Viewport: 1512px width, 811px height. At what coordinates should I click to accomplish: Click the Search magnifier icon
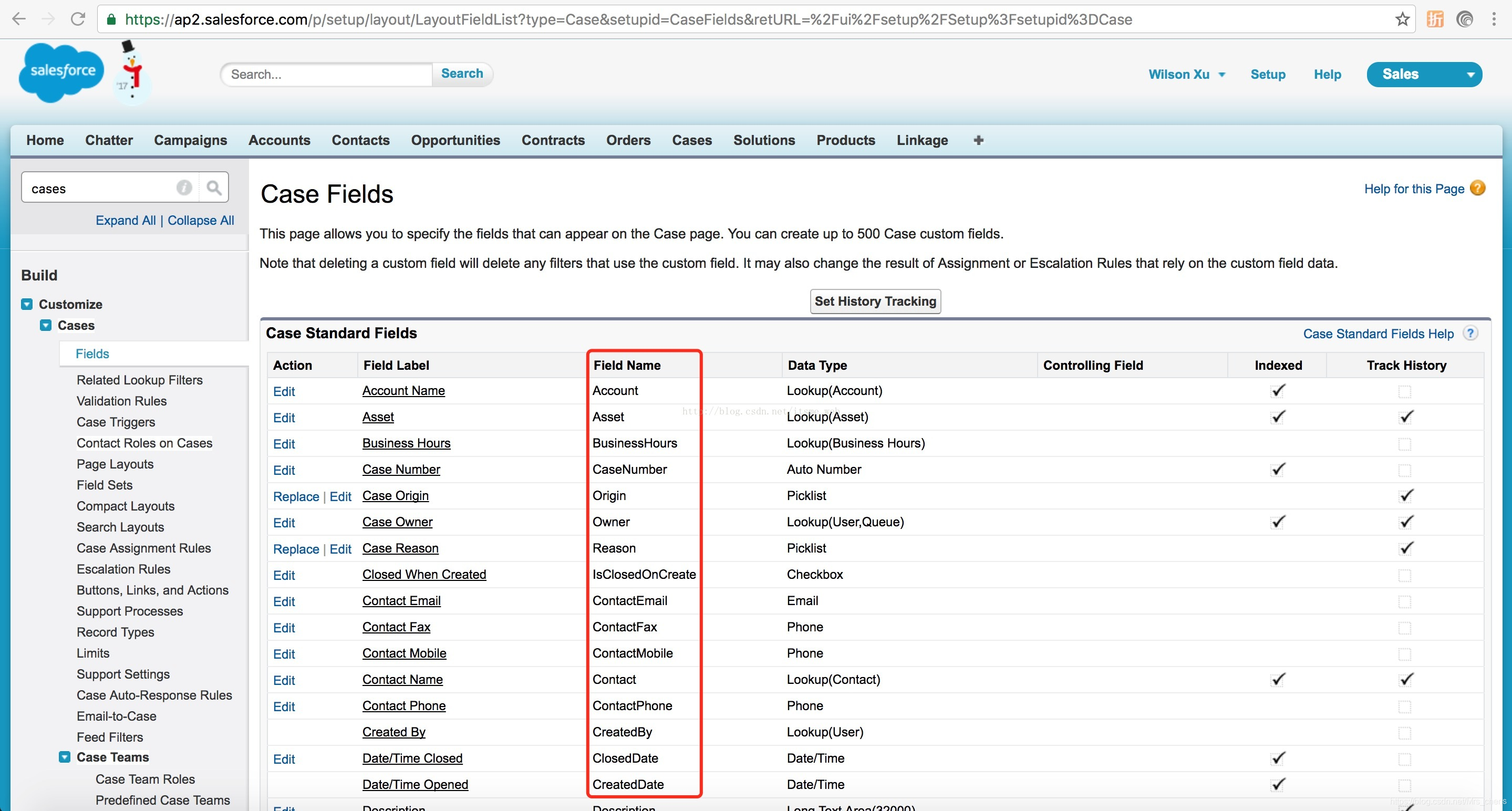pyautogui.click(x=215, y=188)
